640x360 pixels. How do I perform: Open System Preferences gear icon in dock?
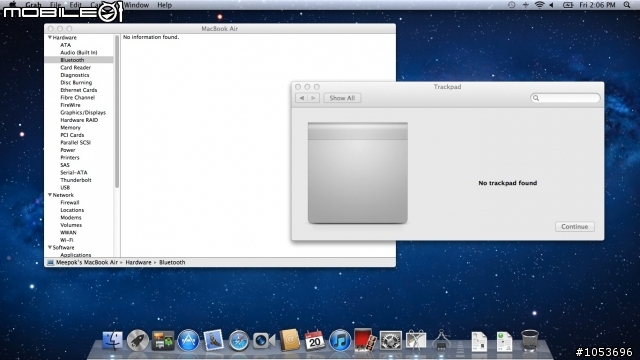point(391,340)
